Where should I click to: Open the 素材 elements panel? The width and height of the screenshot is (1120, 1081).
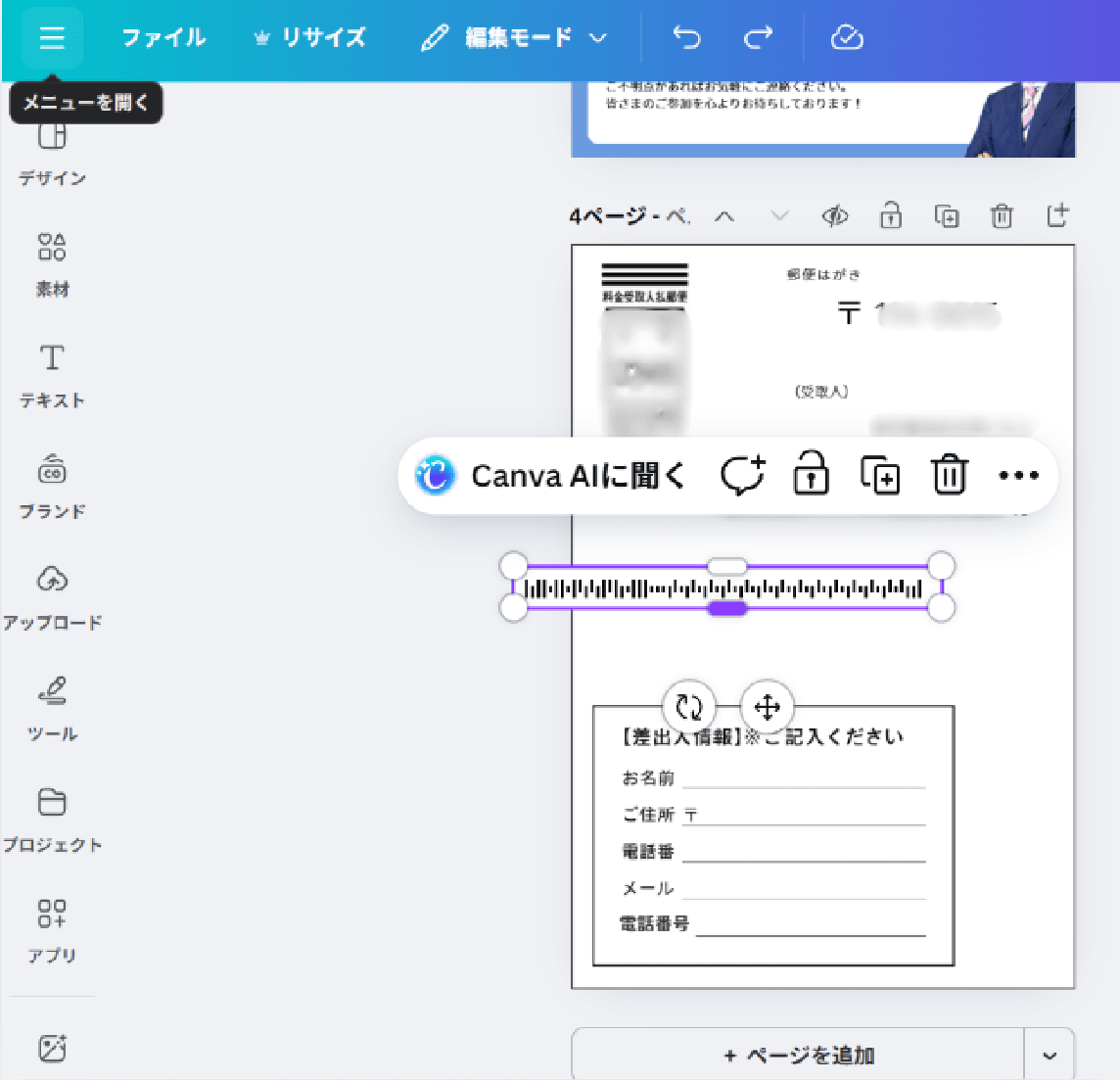52,262
